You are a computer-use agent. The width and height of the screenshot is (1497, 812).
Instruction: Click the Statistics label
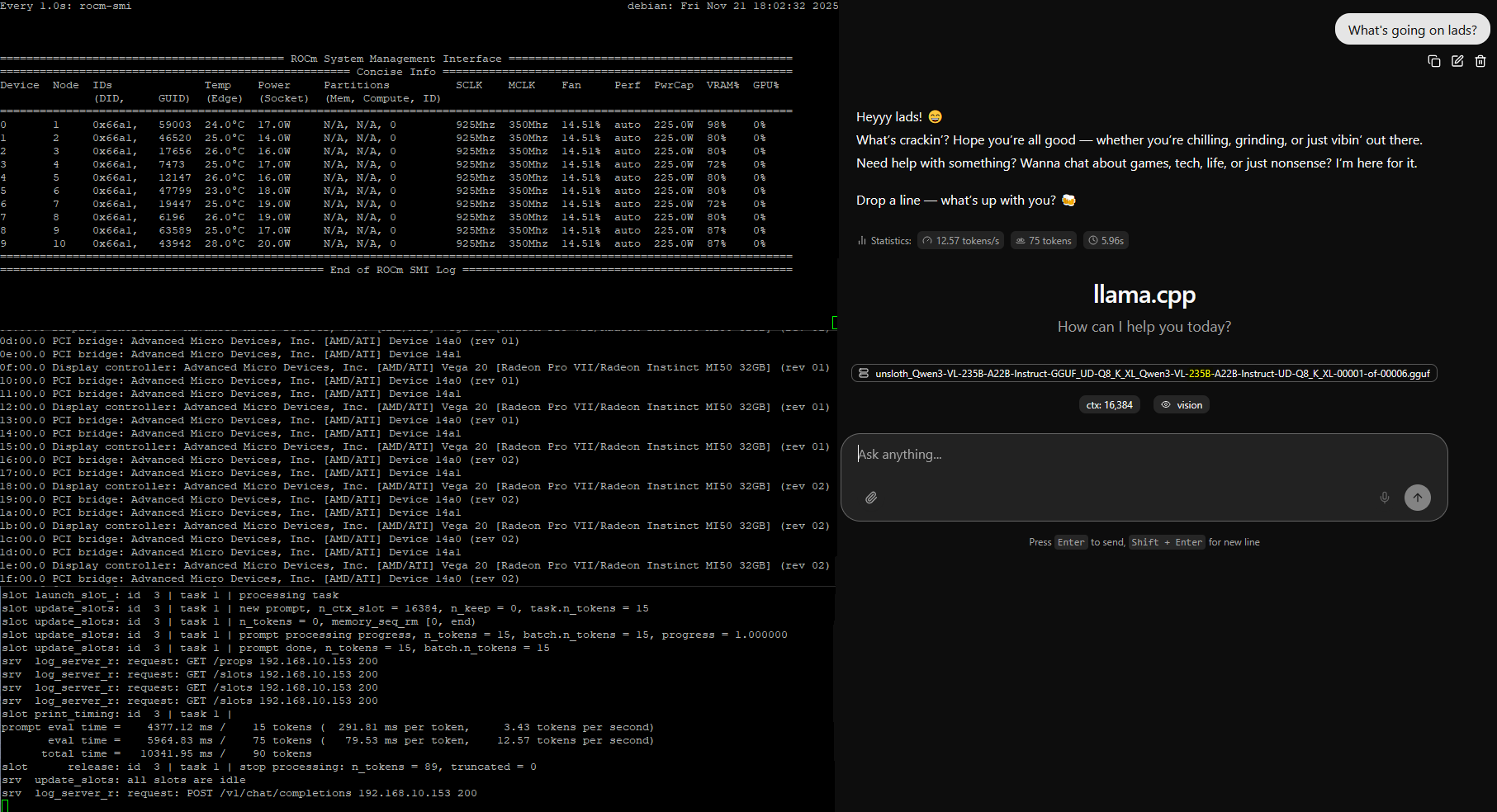(x=891, y=241)
